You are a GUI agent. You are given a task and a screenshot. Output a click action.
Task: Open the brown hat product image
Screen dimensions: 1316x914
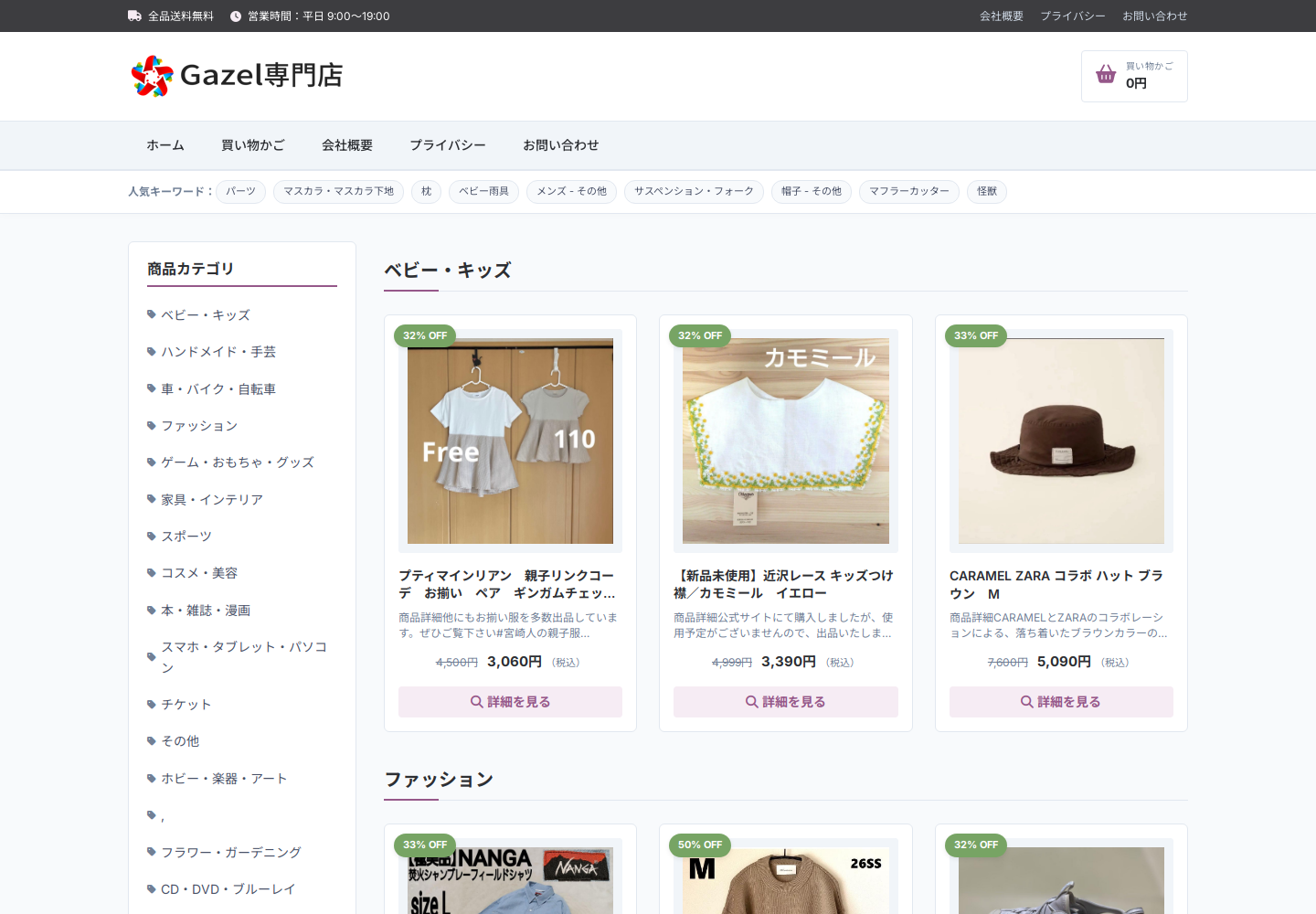point(1061,441)
